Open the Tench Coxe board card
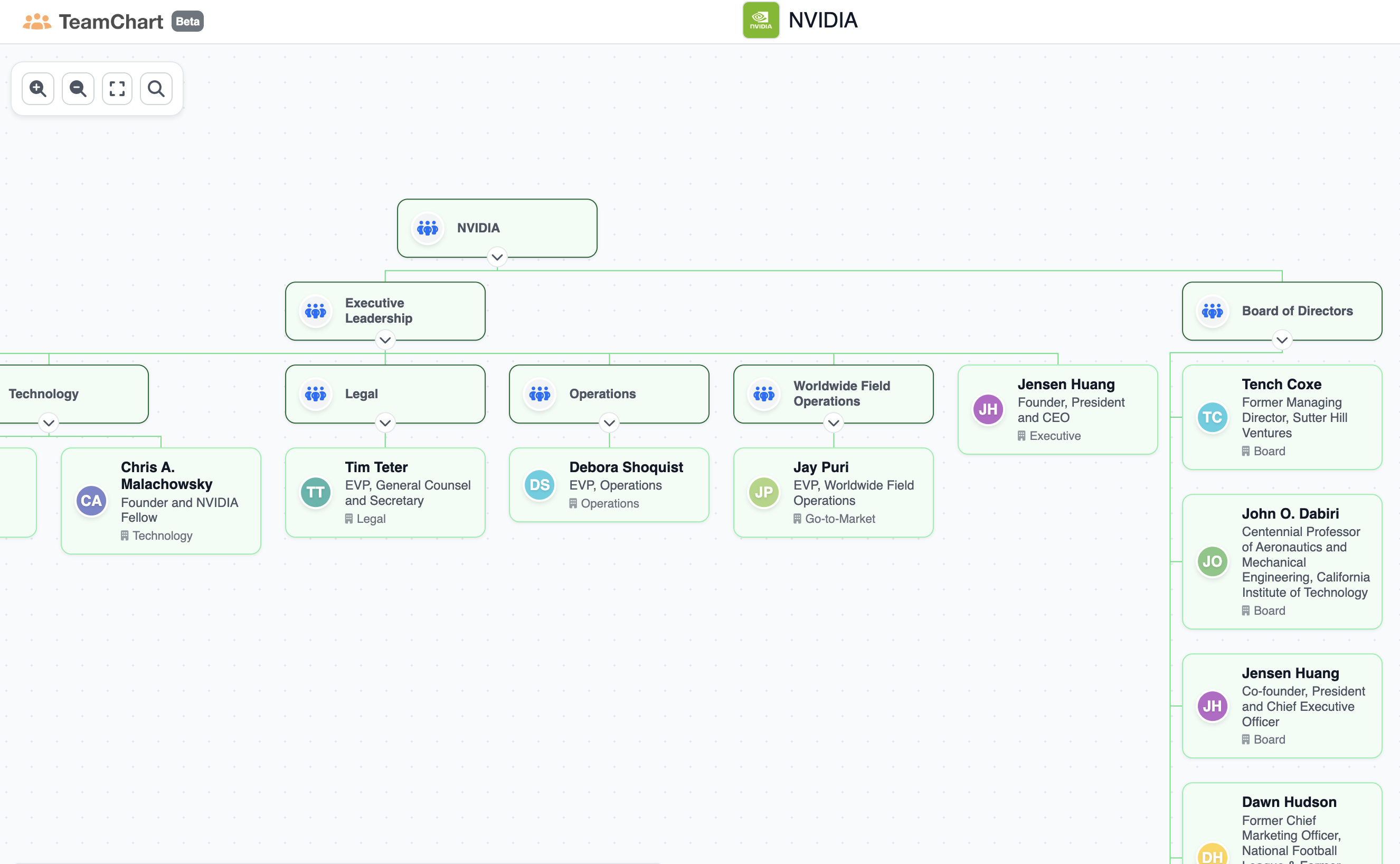The image size is (1400, 864). 1282,418
